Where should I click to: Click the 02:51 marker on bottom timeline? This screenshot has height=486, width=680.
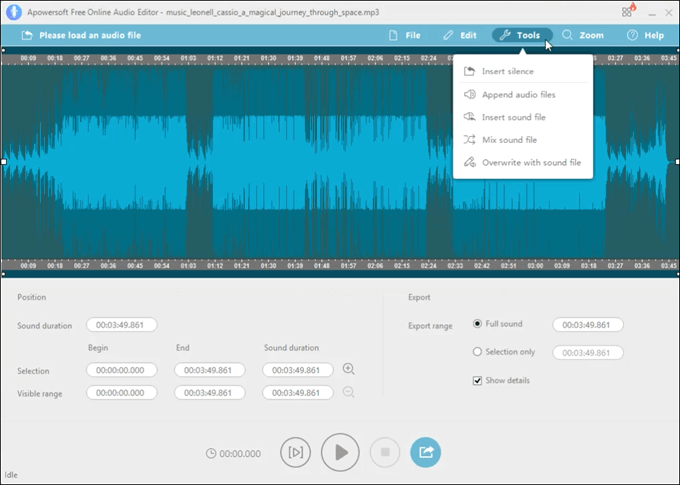(x=509, y=266)
